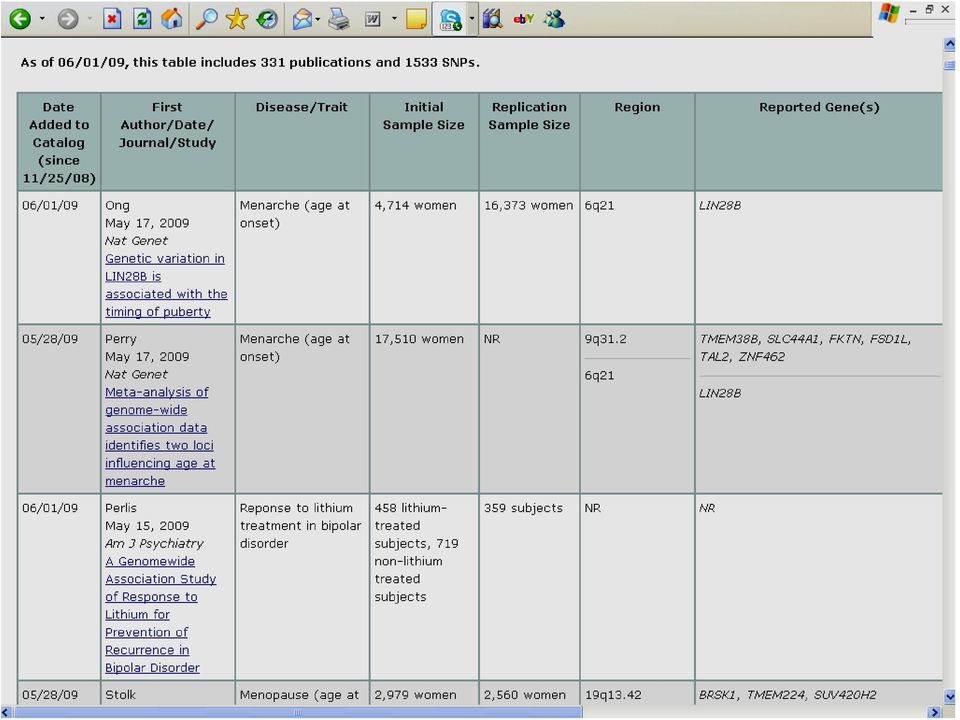Open 'Meta-analysis of genome-wide association data' link
The height and width of the screenshot is (720, 960).
(x=160, y=436)
